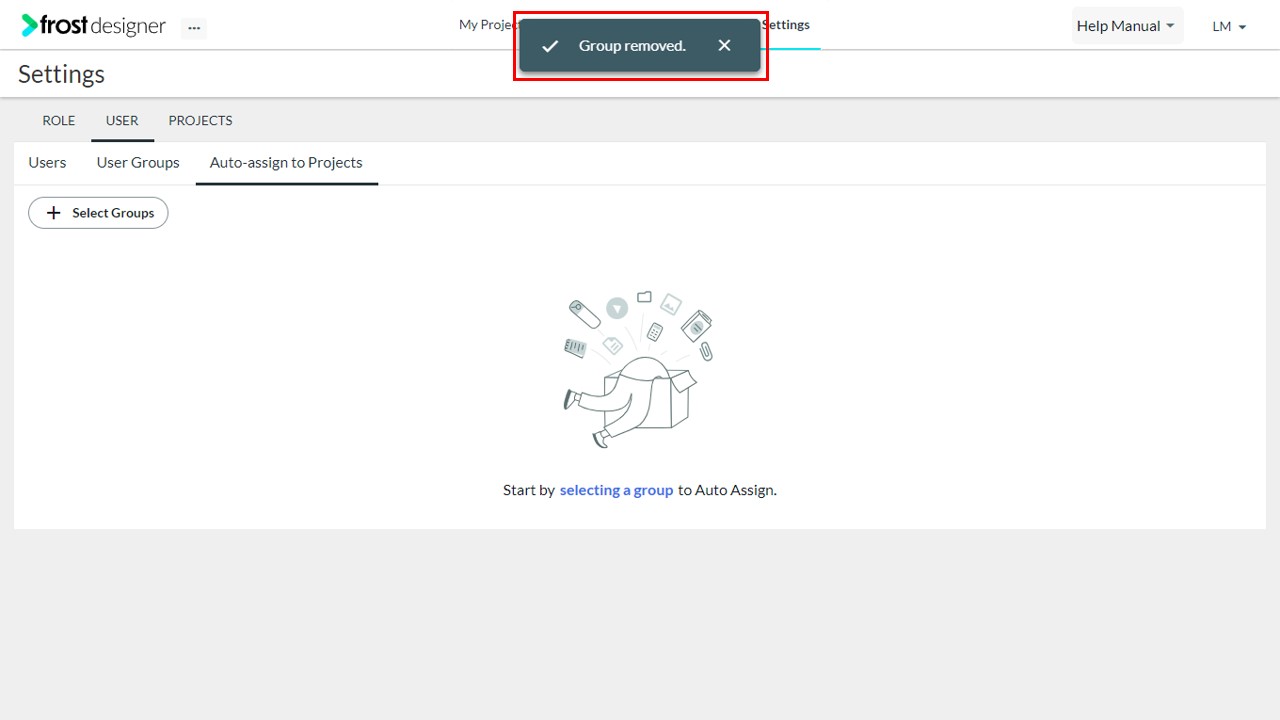The width and height of the screenshot is (1280, 720).
Task: Open the three-dot menu beside the logo
Action: point(194,28)
